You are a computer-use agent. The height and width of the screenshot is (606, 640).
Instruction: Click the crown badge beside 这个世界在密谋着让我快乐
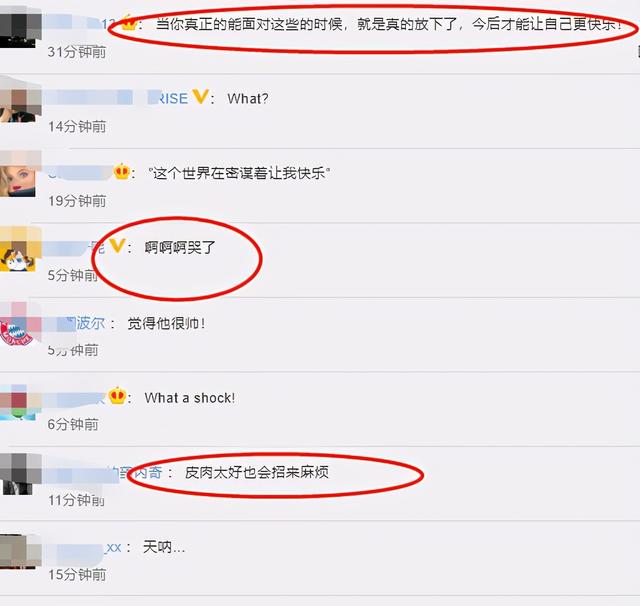coord(122,172)
